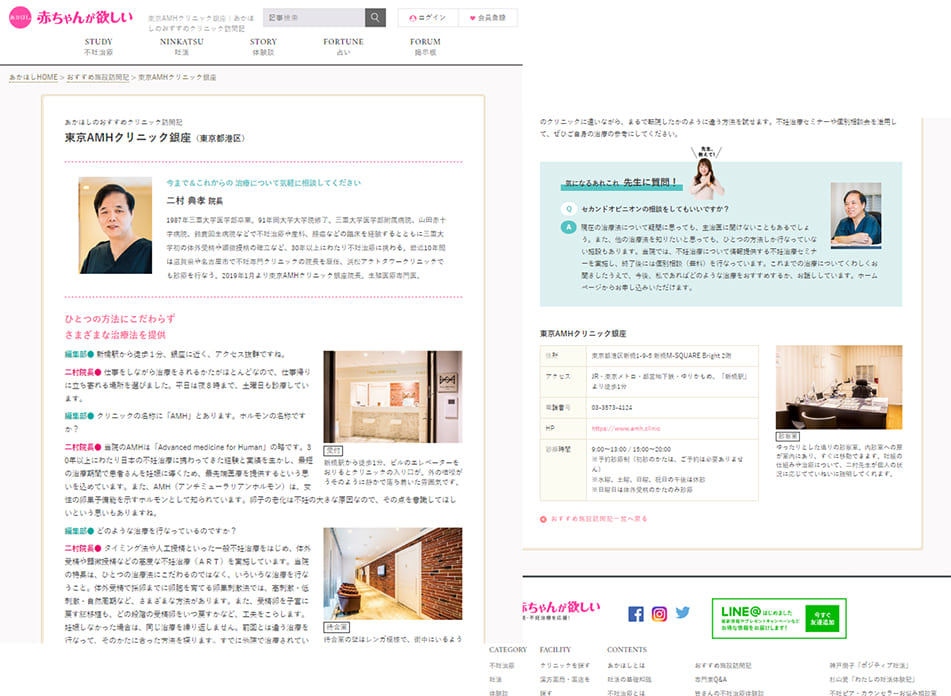Click the 東京AMHクリニック銀座 page title
The height and width of the screenshot is (696, 951).
(128, 138)
